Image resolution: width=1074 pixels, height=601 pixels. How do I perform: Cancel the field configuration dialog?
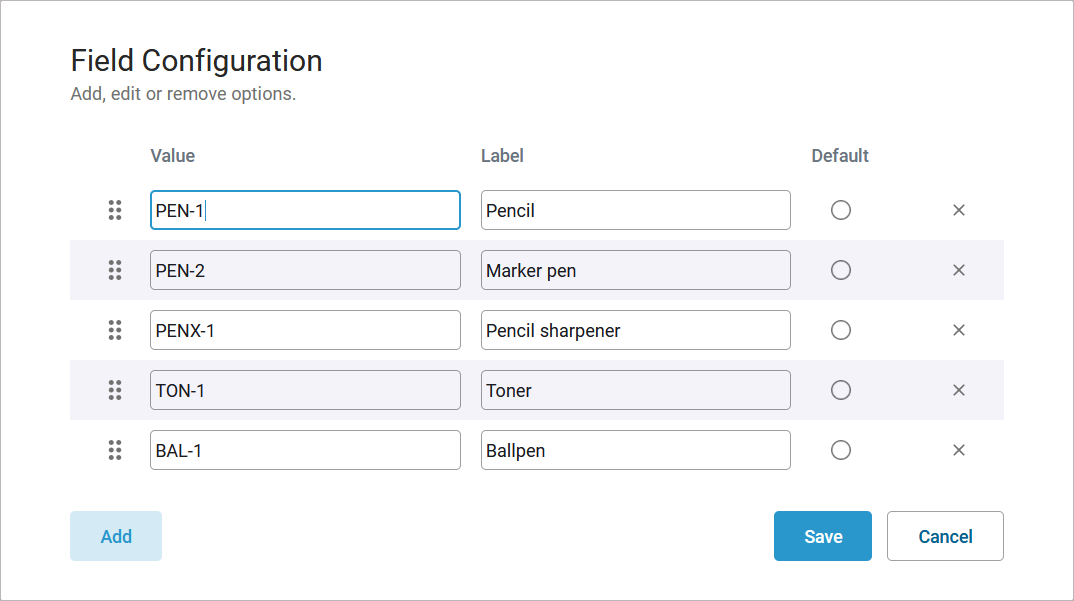point(945,536)
